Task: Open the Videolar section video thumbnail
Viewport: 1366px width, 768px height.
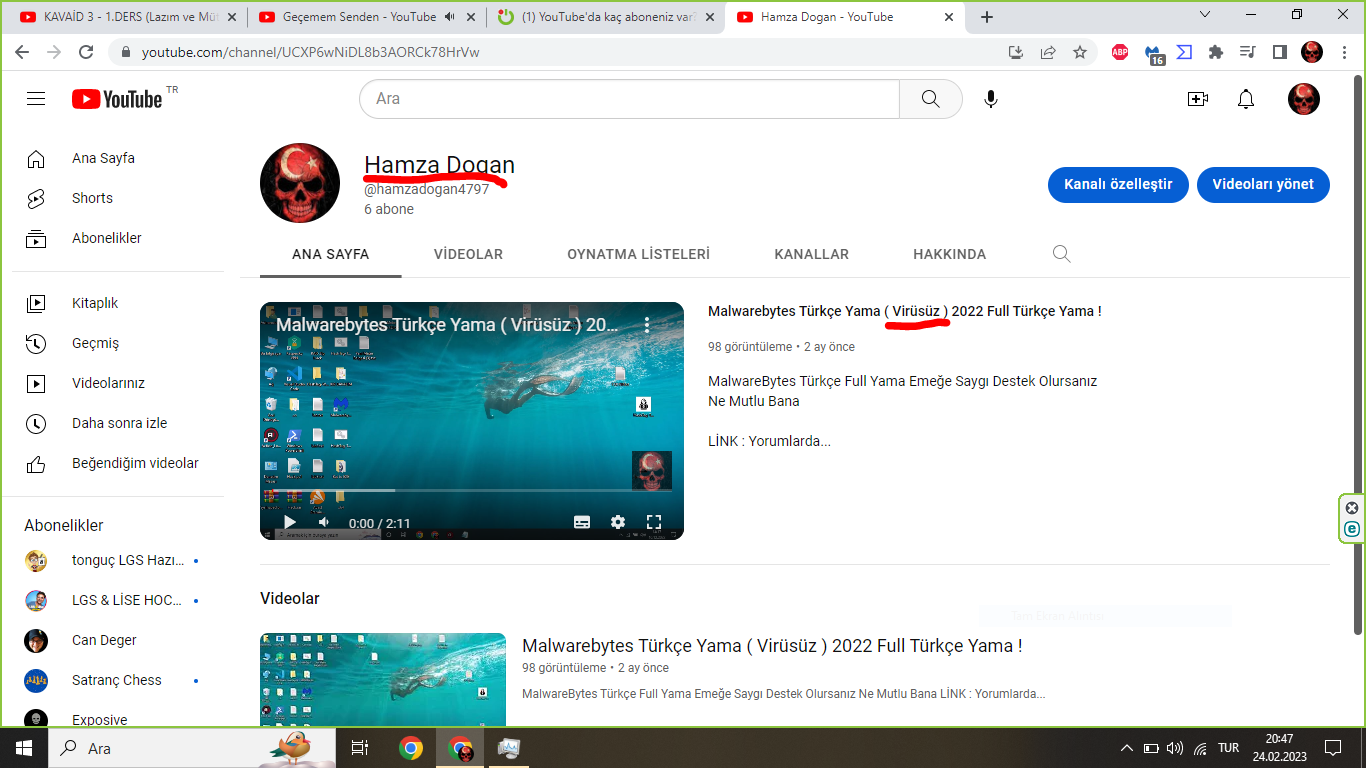Action: (x=383, y=680)
